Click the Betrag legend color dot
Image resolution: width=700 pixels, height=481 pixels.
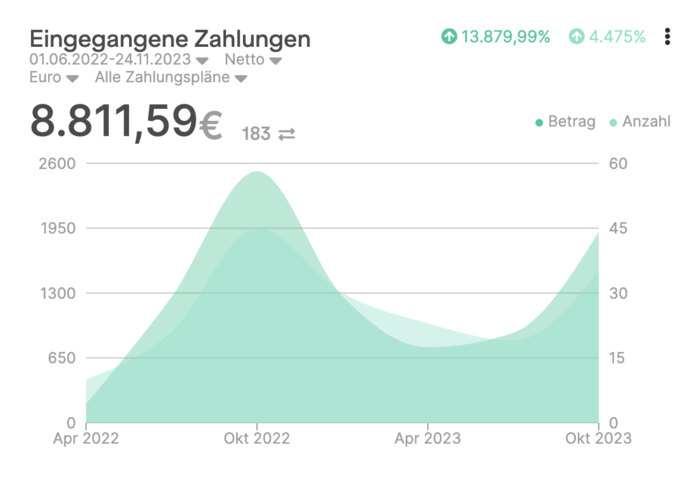[x=540, y=122]
